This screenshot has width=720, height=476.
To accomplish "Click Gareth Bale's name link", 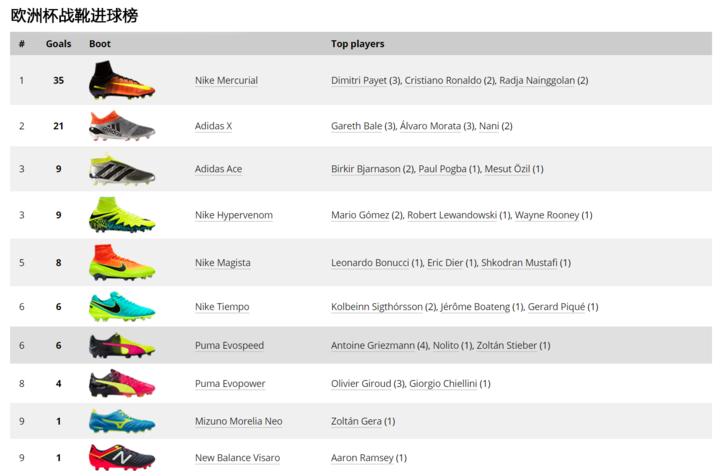I will tap(356, 126).
